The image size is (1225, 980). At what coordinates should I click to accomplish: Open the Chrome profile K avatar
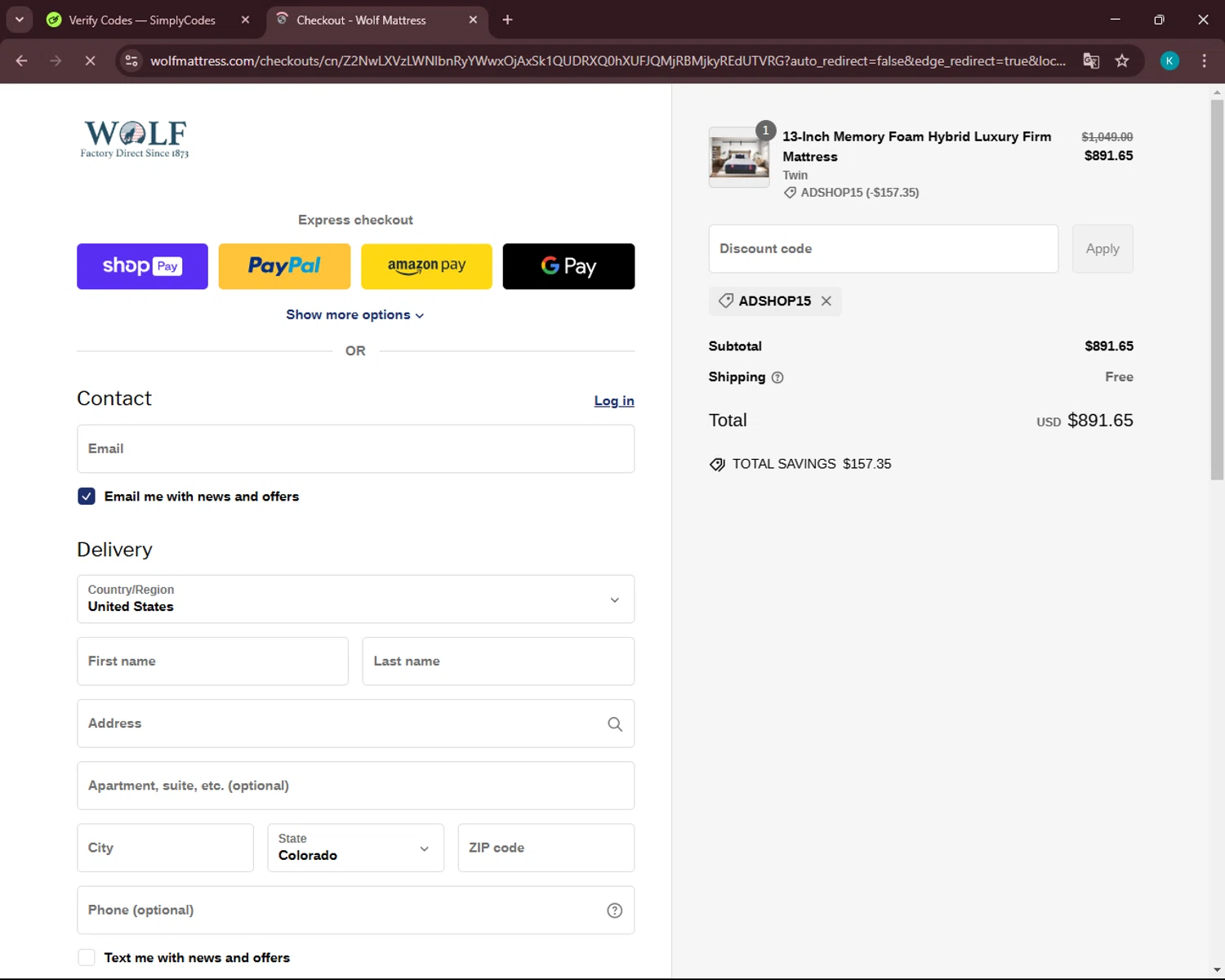coord(1169,60)
